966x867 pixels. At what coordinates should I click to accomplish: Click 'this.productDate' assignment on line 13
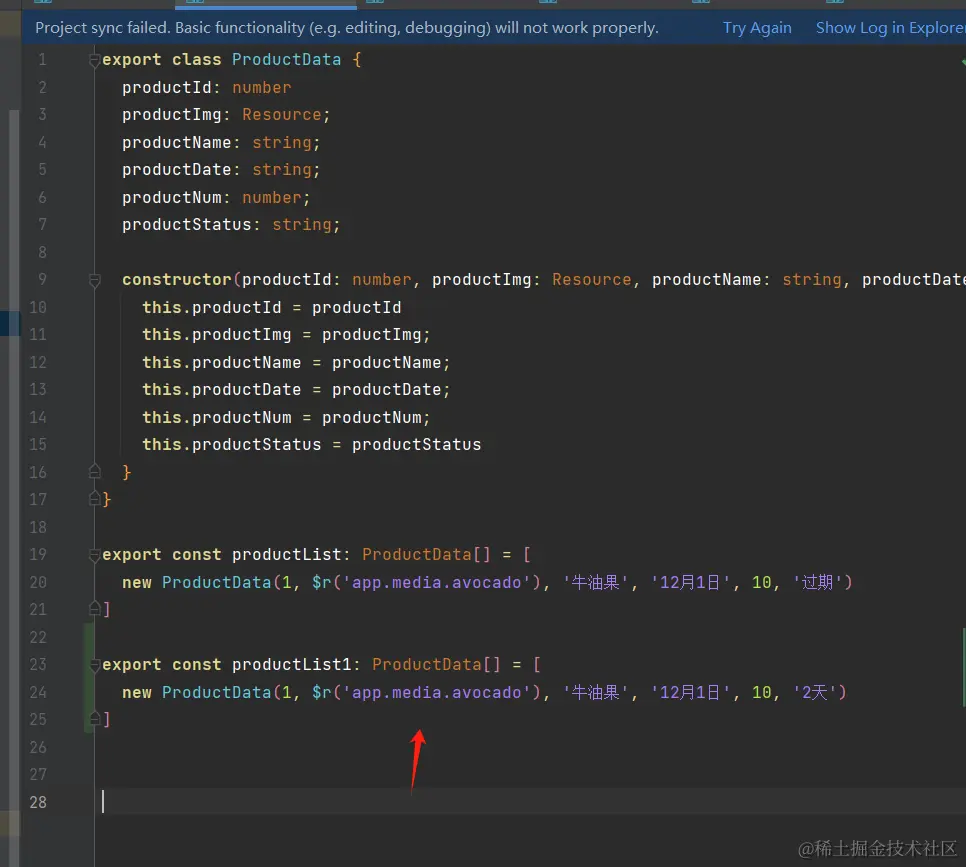(x=296, y=389)
